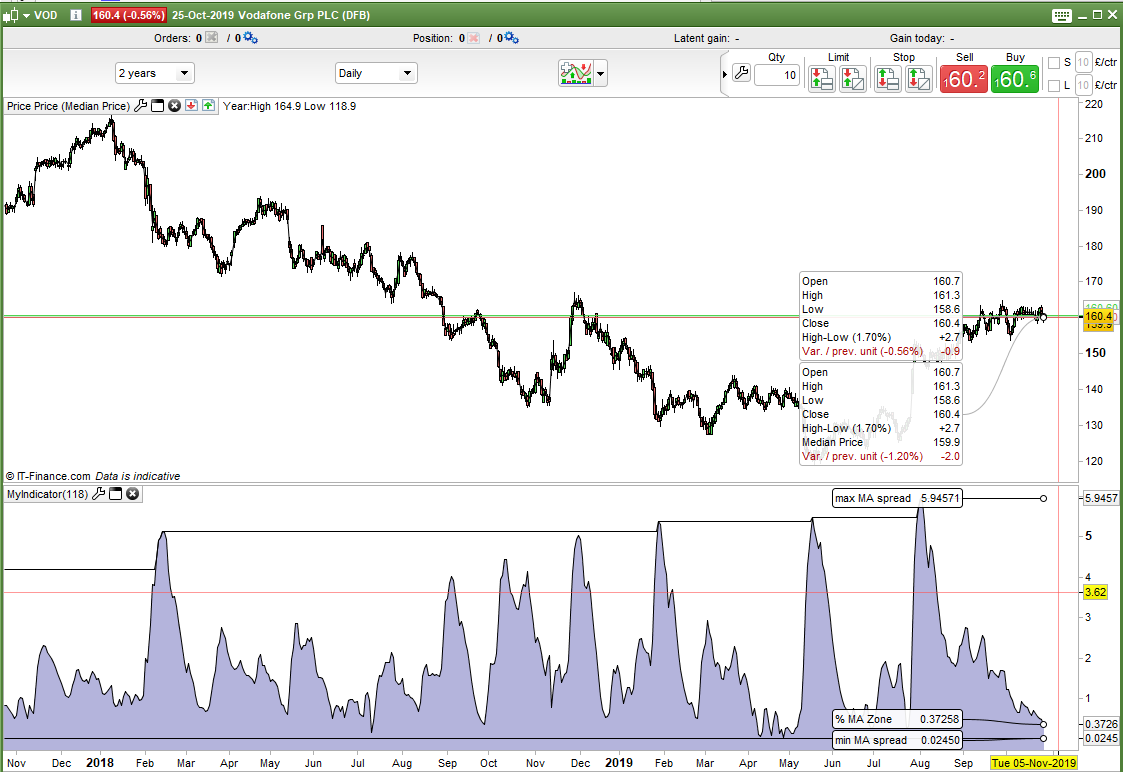1123x772 pixels.
Task: Click the Price (Median Price) label
Action: pyautogui.click(x=68, y=106)
